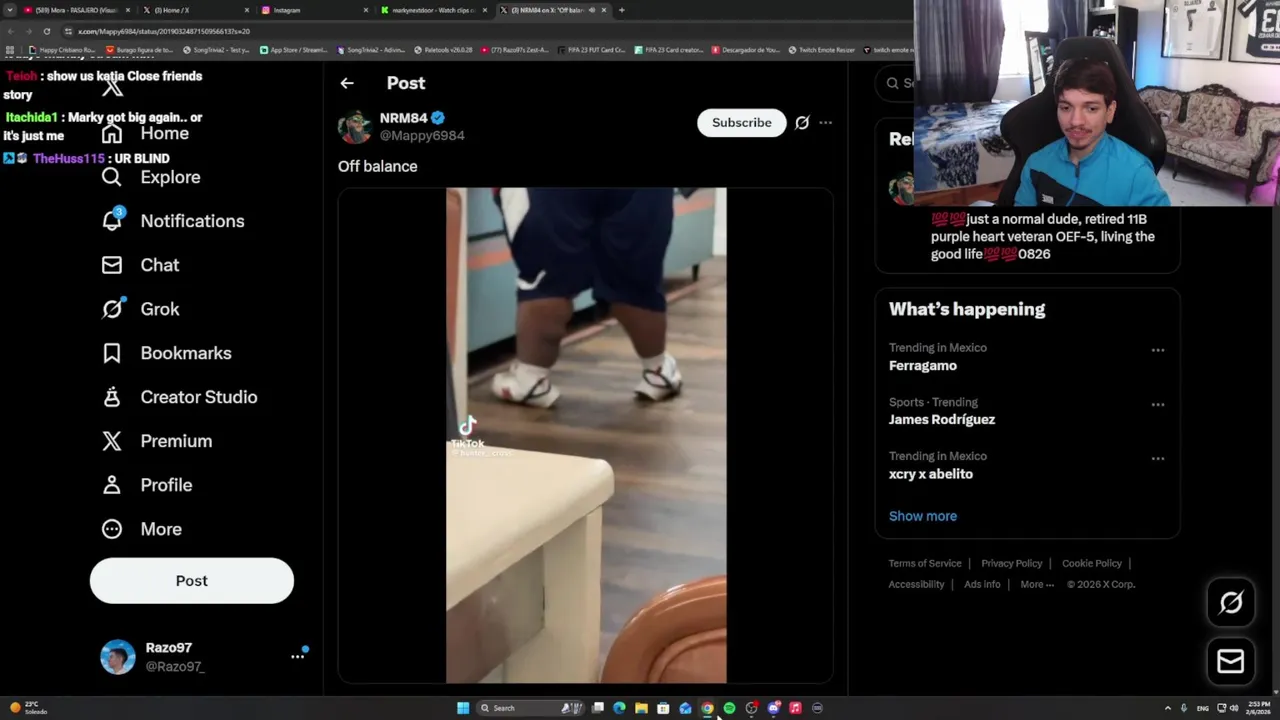Click the @Mappy6984 handle
This screenshot has width=1280, height=720.
tap(422, 136)
